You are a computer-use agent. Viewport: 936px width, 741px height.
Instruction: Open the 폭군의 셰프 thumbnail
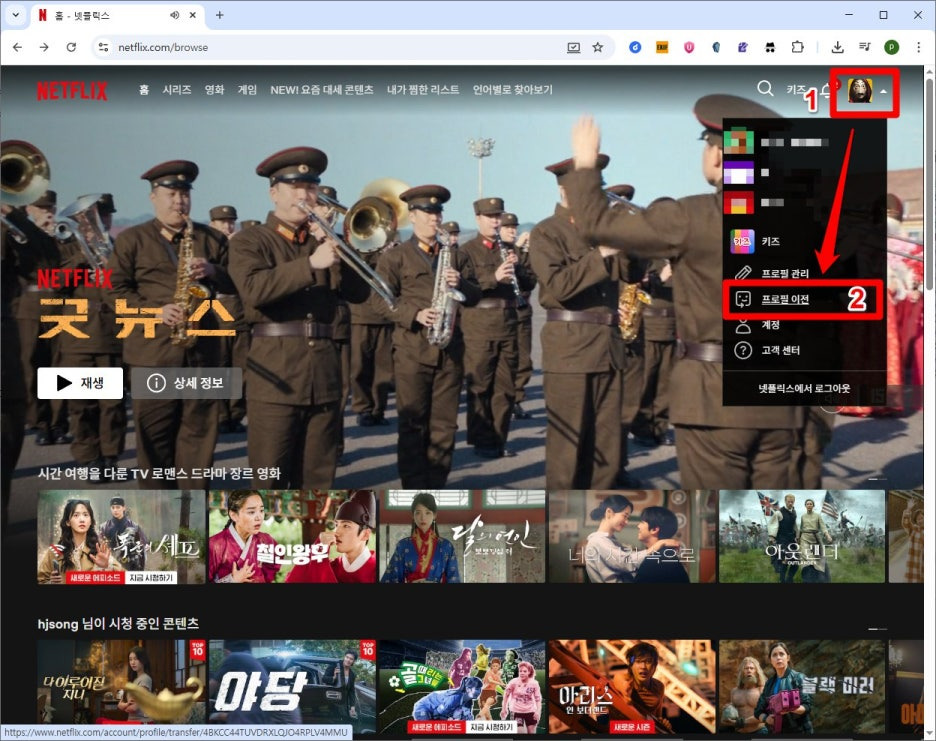121,537
